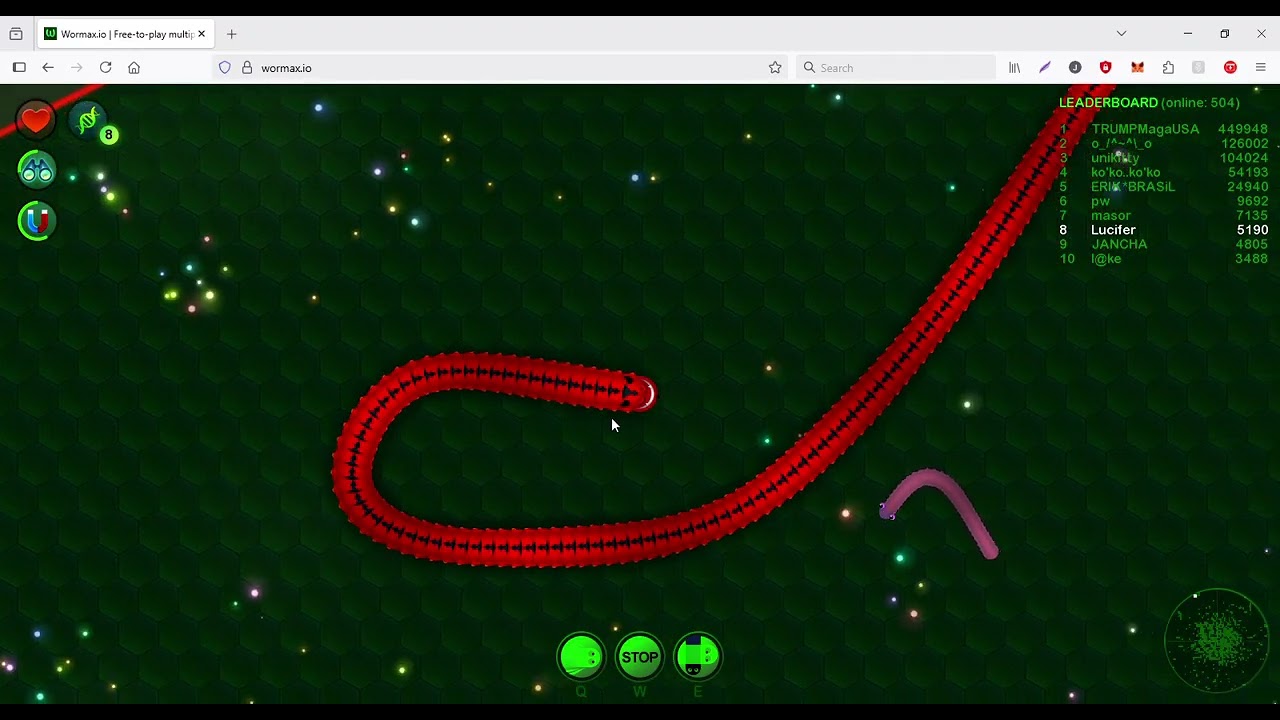Image resolution: width=1280 pixels, height=720 pixels.
Task: Activate the magnet booster icon
Action: (x=37, y=221)
